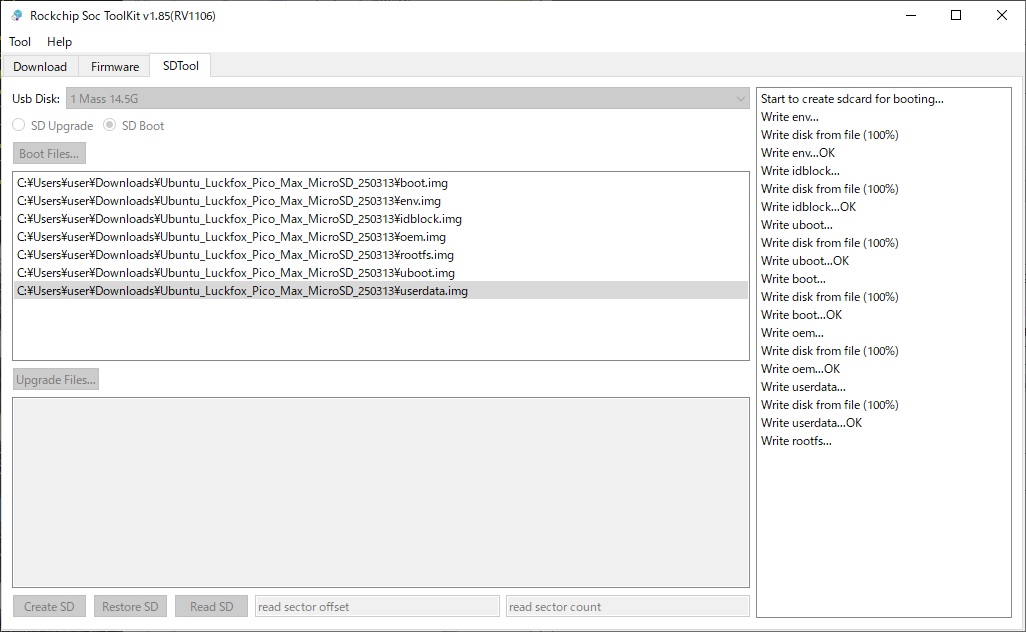This screenshot has width=1026, height=632.
Task: Click the Restore SD button
Action: coord(130,606)
